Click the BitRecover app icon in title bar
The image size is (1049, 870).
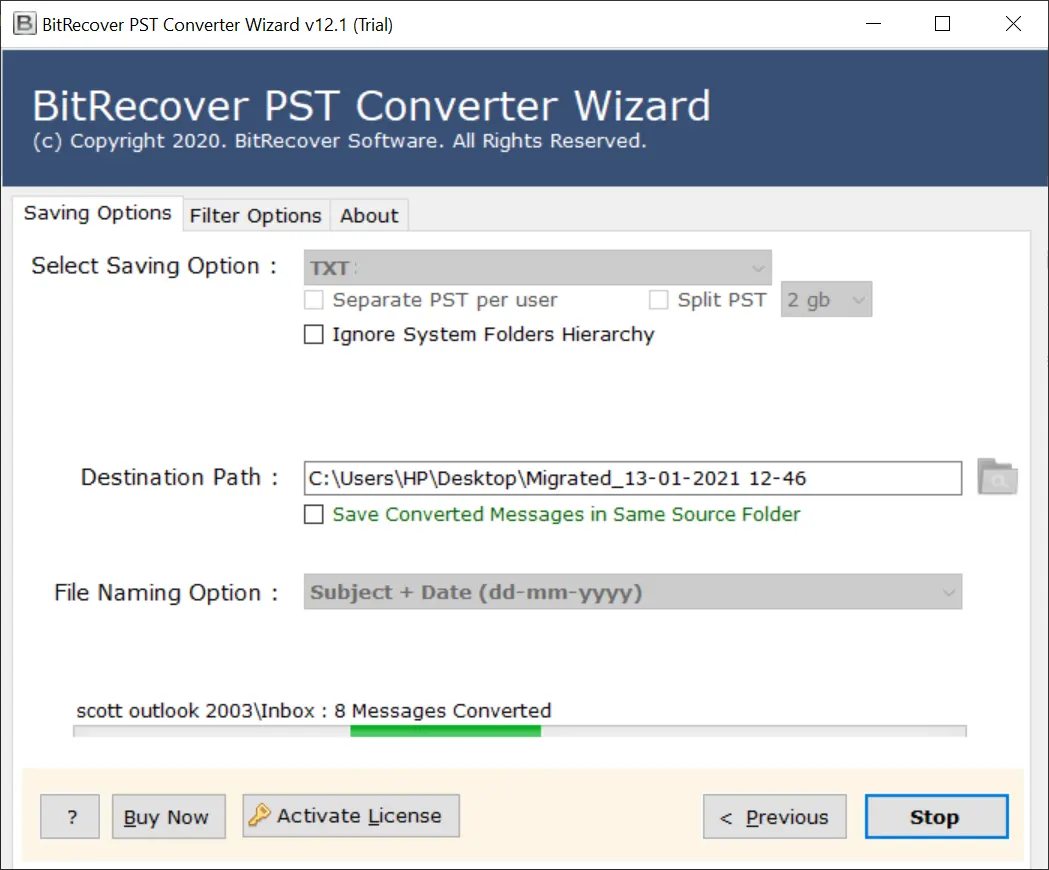[x=20, y=24]
